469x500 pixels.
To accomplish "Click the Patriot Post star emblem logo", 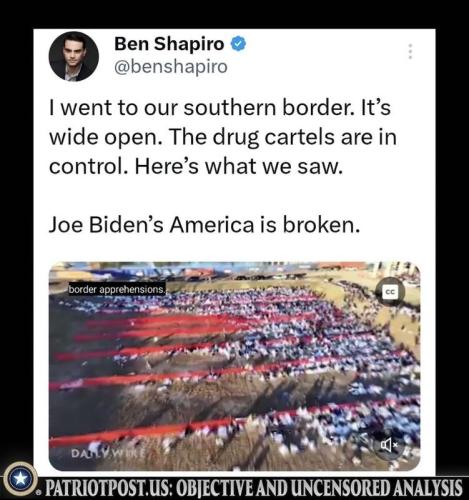I will pos(20,479).
